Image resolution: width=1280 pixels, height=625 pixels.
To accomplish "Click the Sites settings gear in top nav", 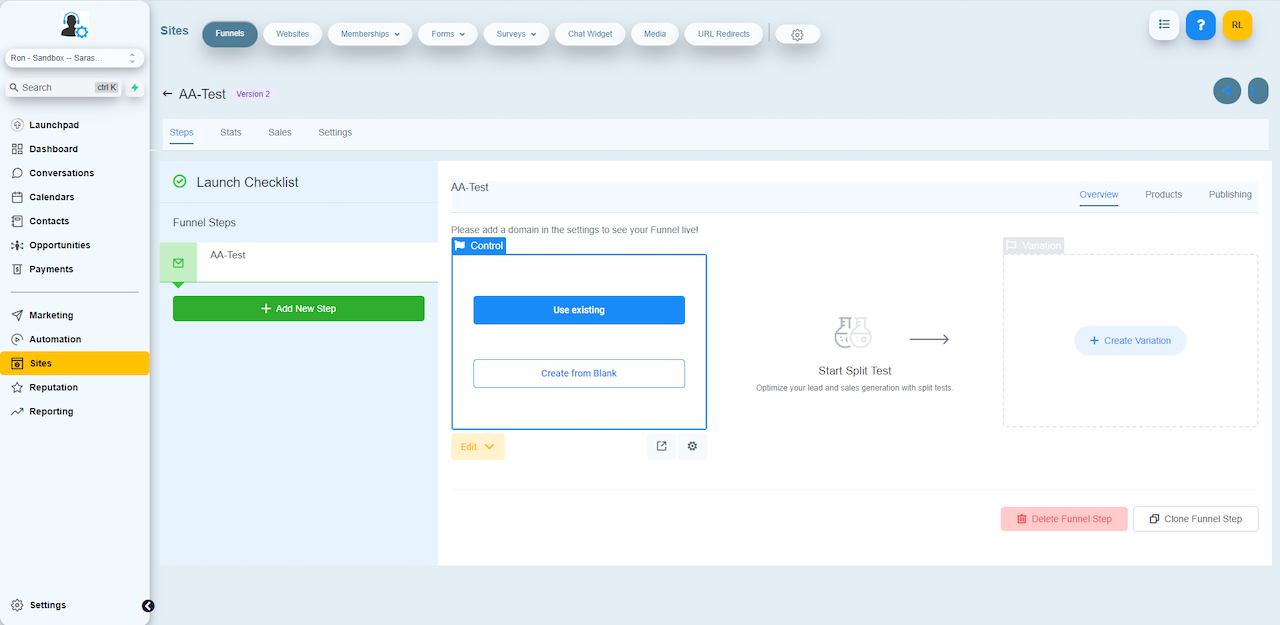I will (797, 34).
